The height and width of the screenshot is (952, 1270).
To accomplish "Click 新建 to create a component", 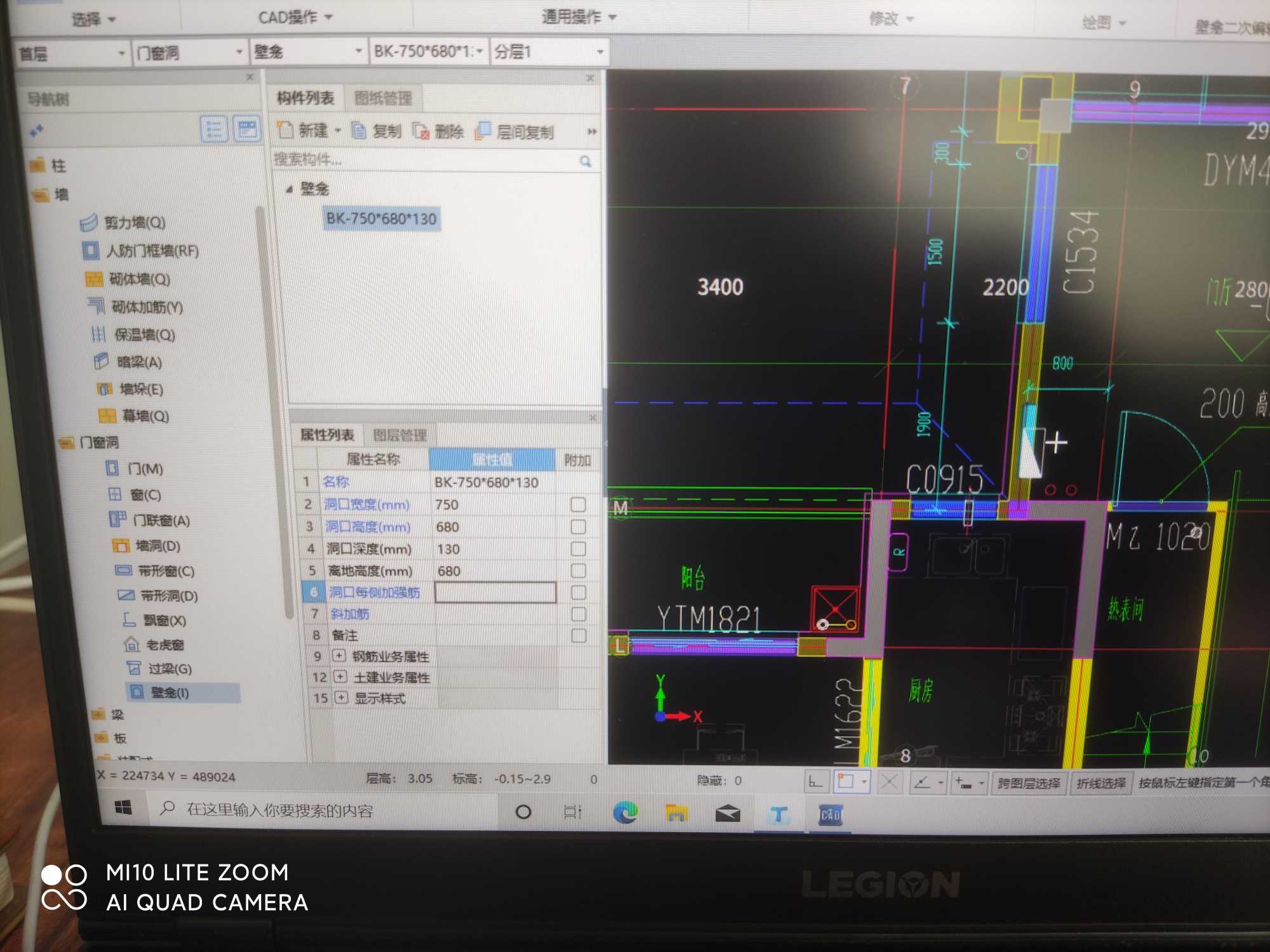I will (x=304, y=131).
